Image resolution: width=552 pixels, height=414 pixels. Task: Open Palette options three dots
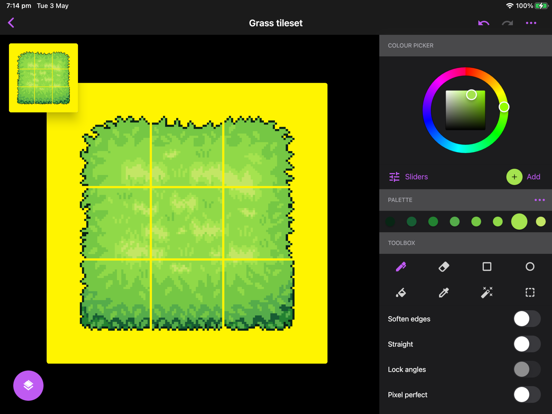(539, 200)
